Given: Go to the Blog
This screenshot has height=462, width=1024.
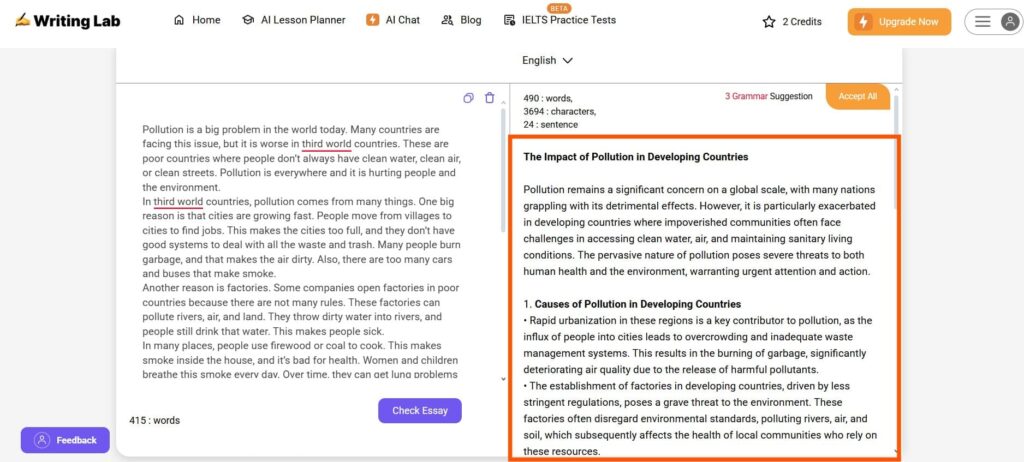Looking at the screenshot, I should [461, 20].
